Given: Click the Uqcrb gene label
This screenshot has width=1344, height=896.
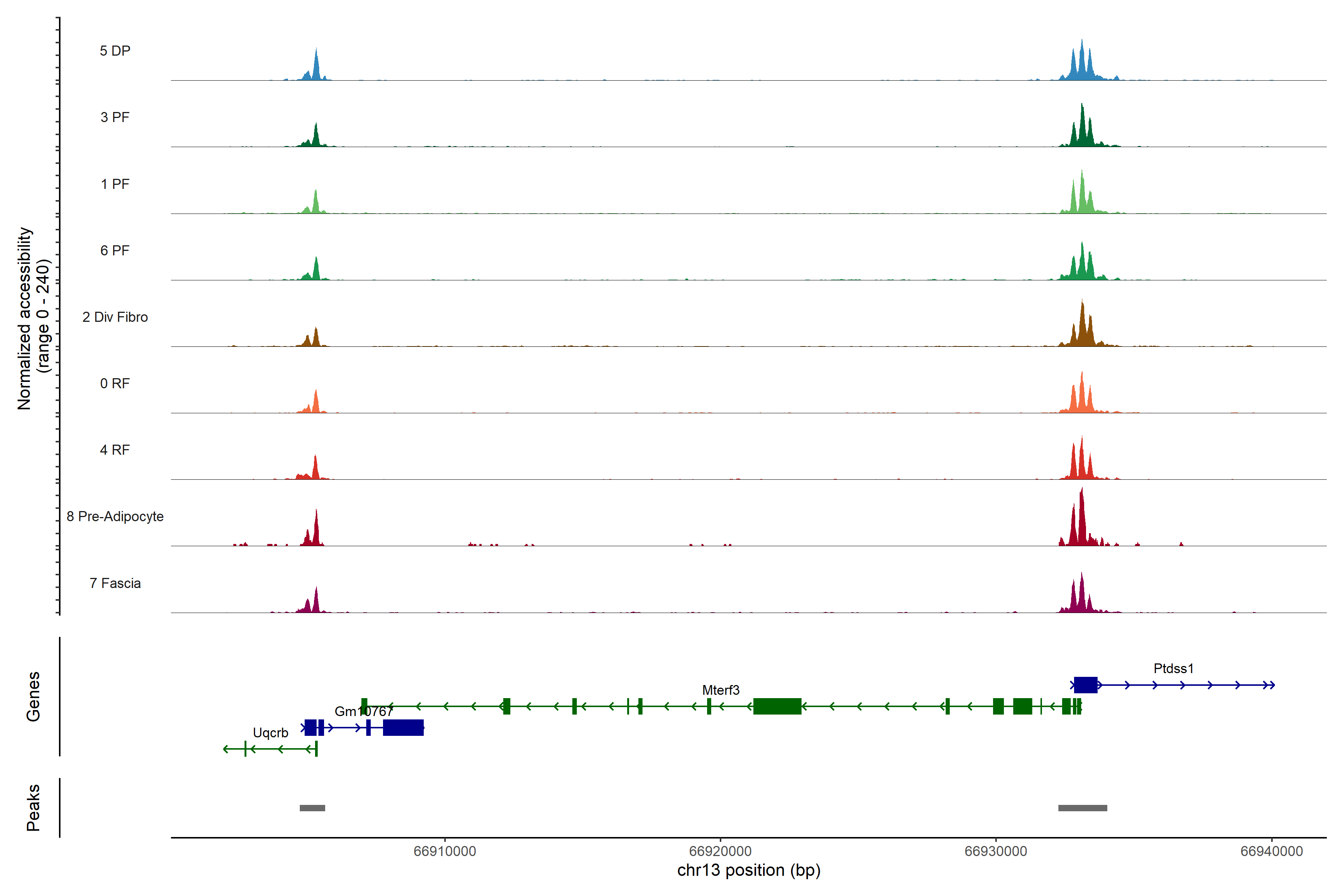Looking at the screenshot, I should (x=270, y=732).
